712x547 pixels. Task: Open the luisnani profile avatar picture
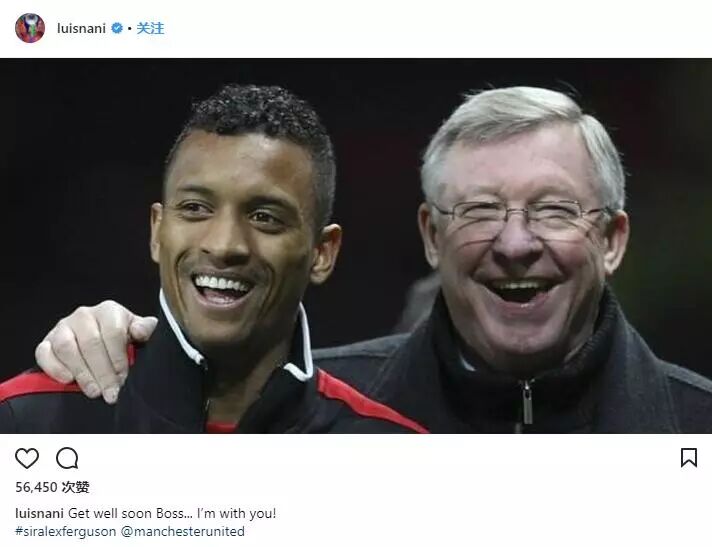[x=30, y=28]
